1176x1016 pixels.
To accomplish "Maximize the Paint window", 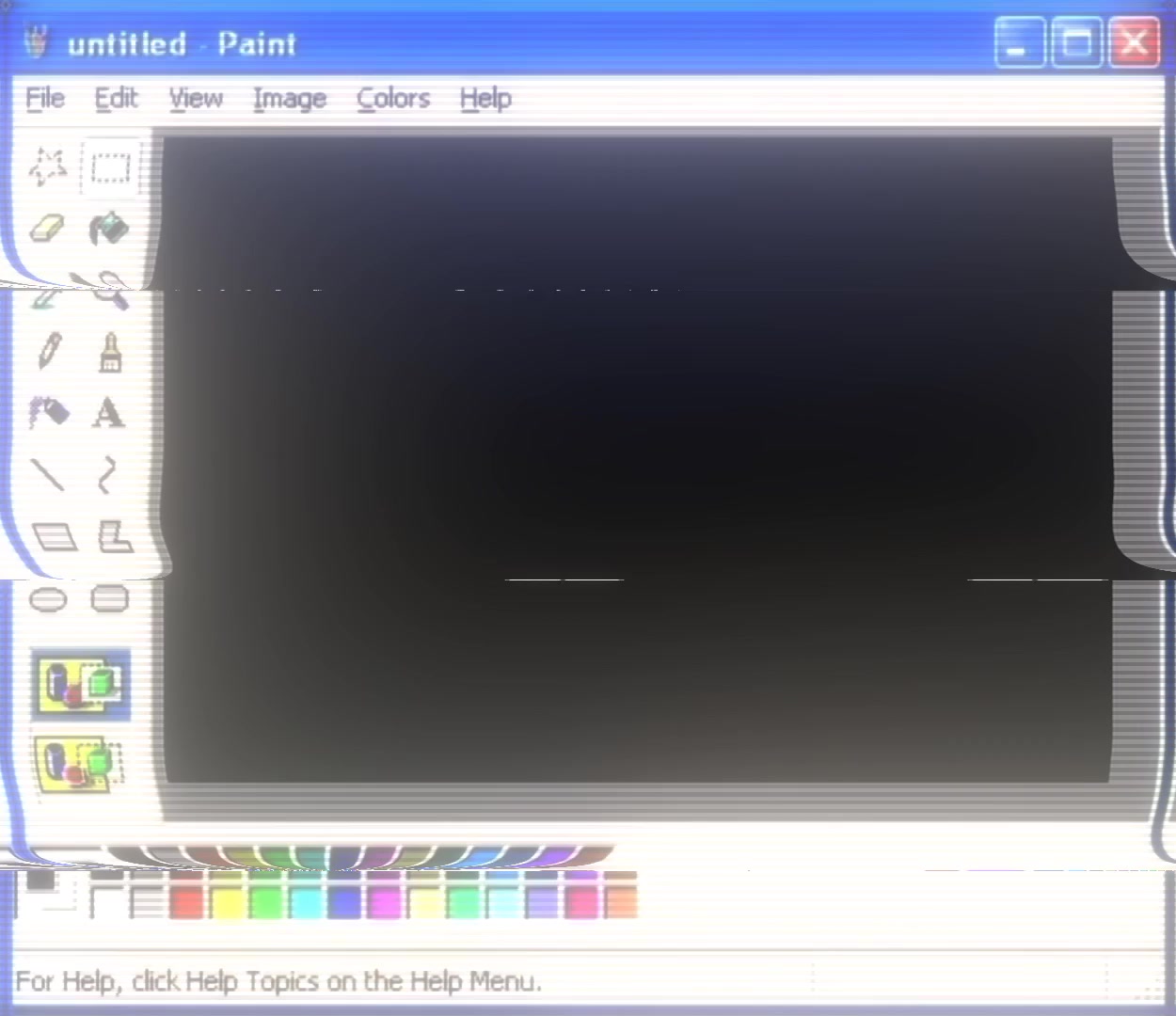I will (1076, 42).
